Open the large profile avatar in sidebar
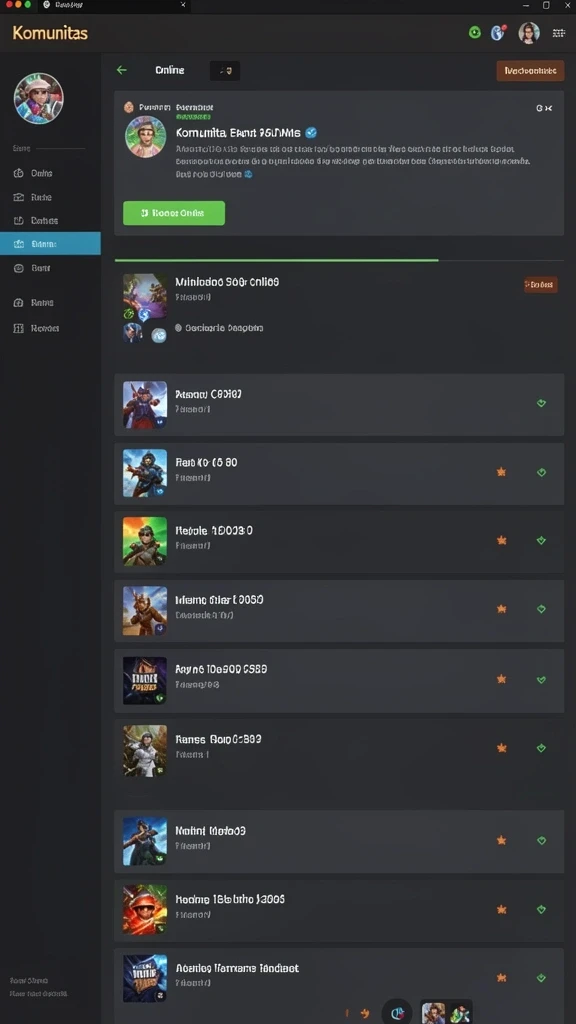 (x=39, y=98)
